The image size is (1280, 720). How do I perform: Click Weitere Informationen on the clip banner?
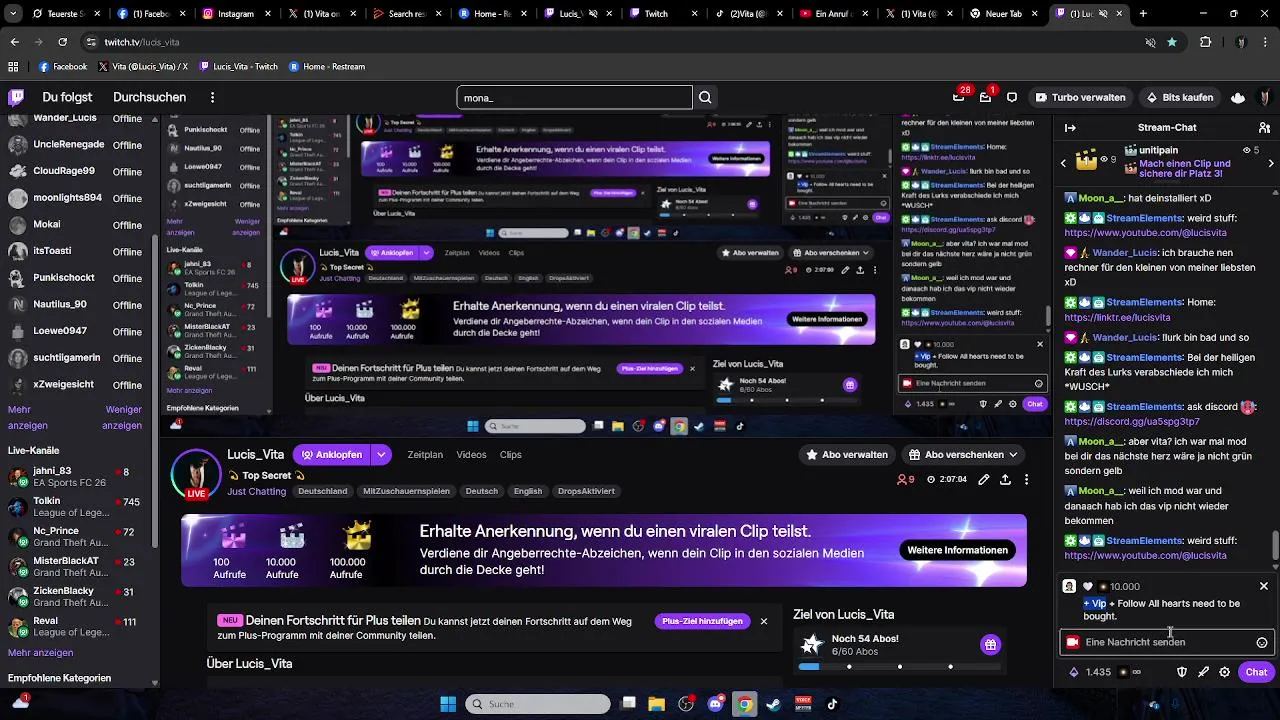[x=957, y=550]
